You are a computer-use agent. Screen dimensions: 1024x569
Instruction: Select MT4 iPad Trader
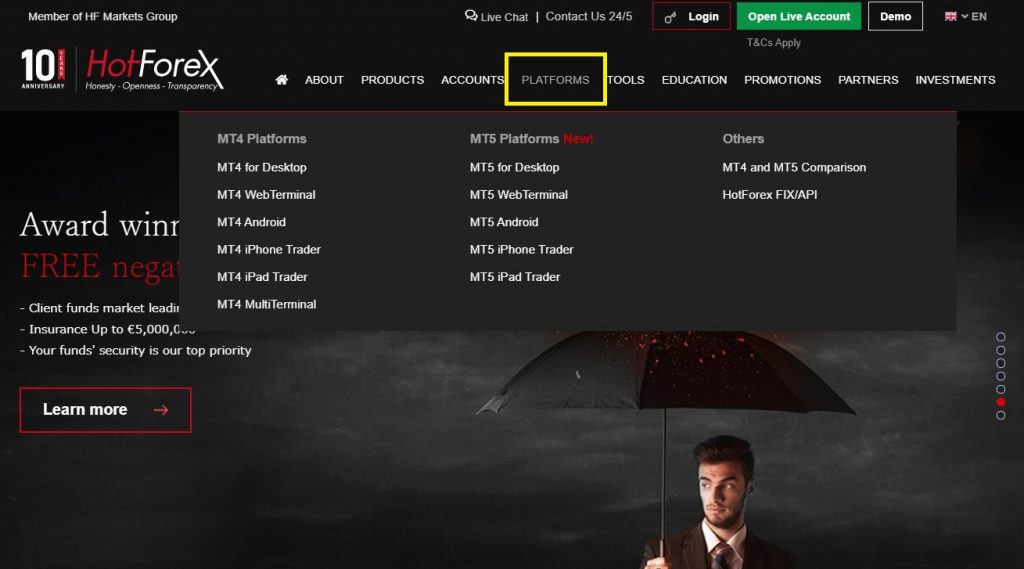point(262,277)
